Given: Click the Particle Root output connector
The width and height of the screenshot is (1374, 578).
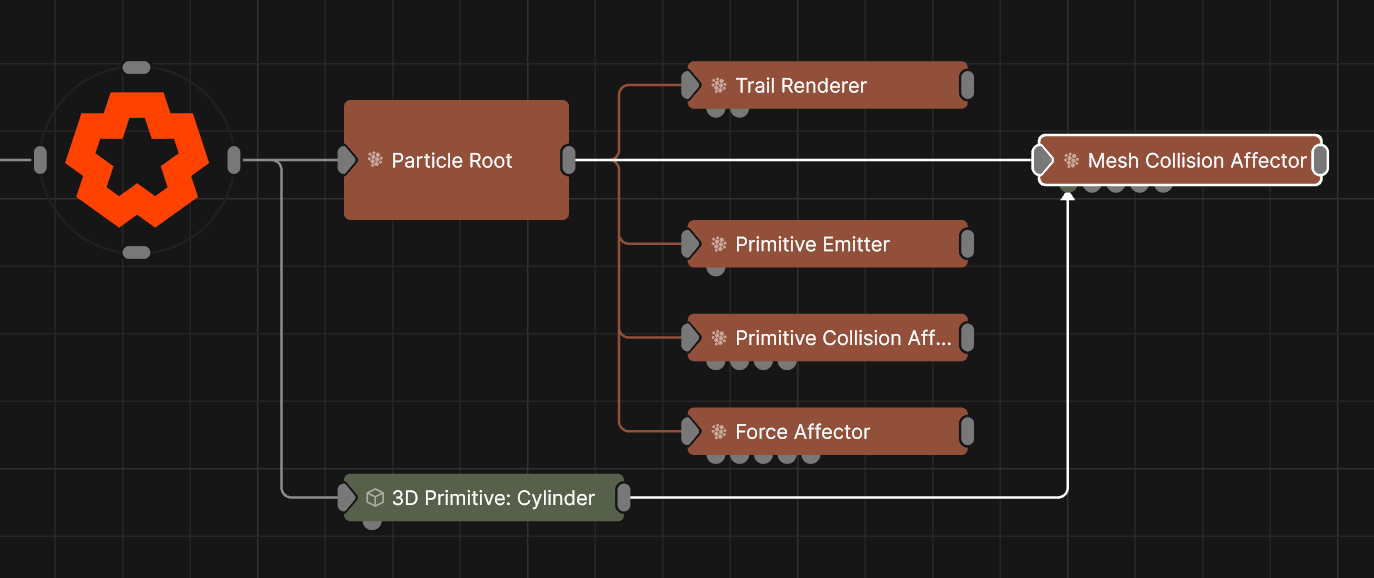Looking at the screenshot, I should 568,160.
